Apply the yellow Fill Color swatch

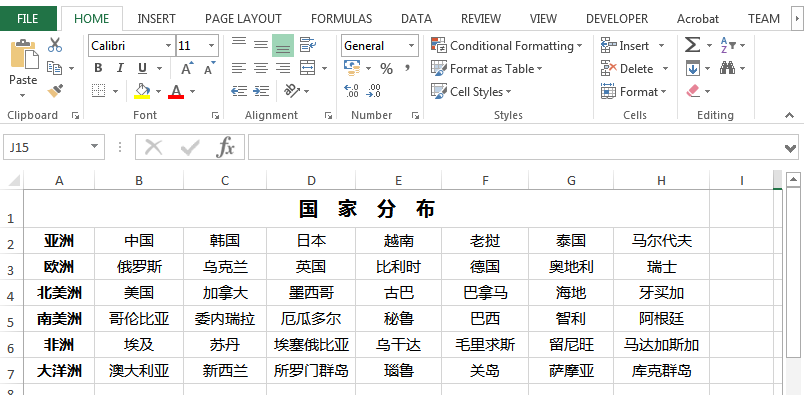coord(142,91)
